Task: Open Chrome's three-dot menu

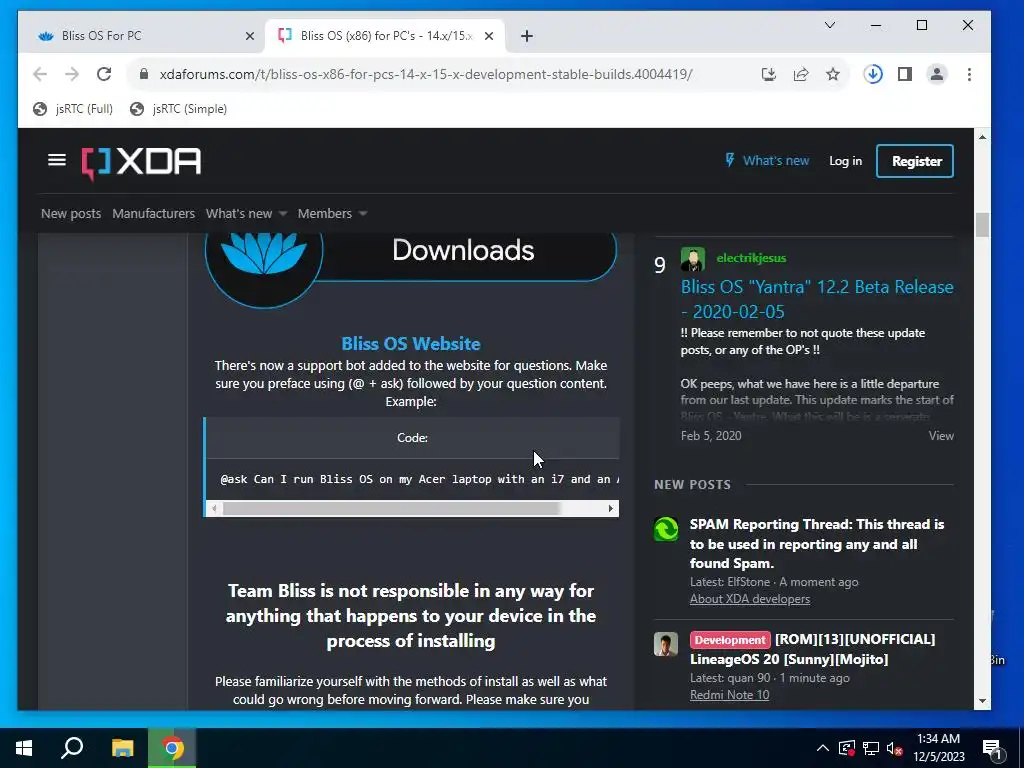Action: click(969, 74)
